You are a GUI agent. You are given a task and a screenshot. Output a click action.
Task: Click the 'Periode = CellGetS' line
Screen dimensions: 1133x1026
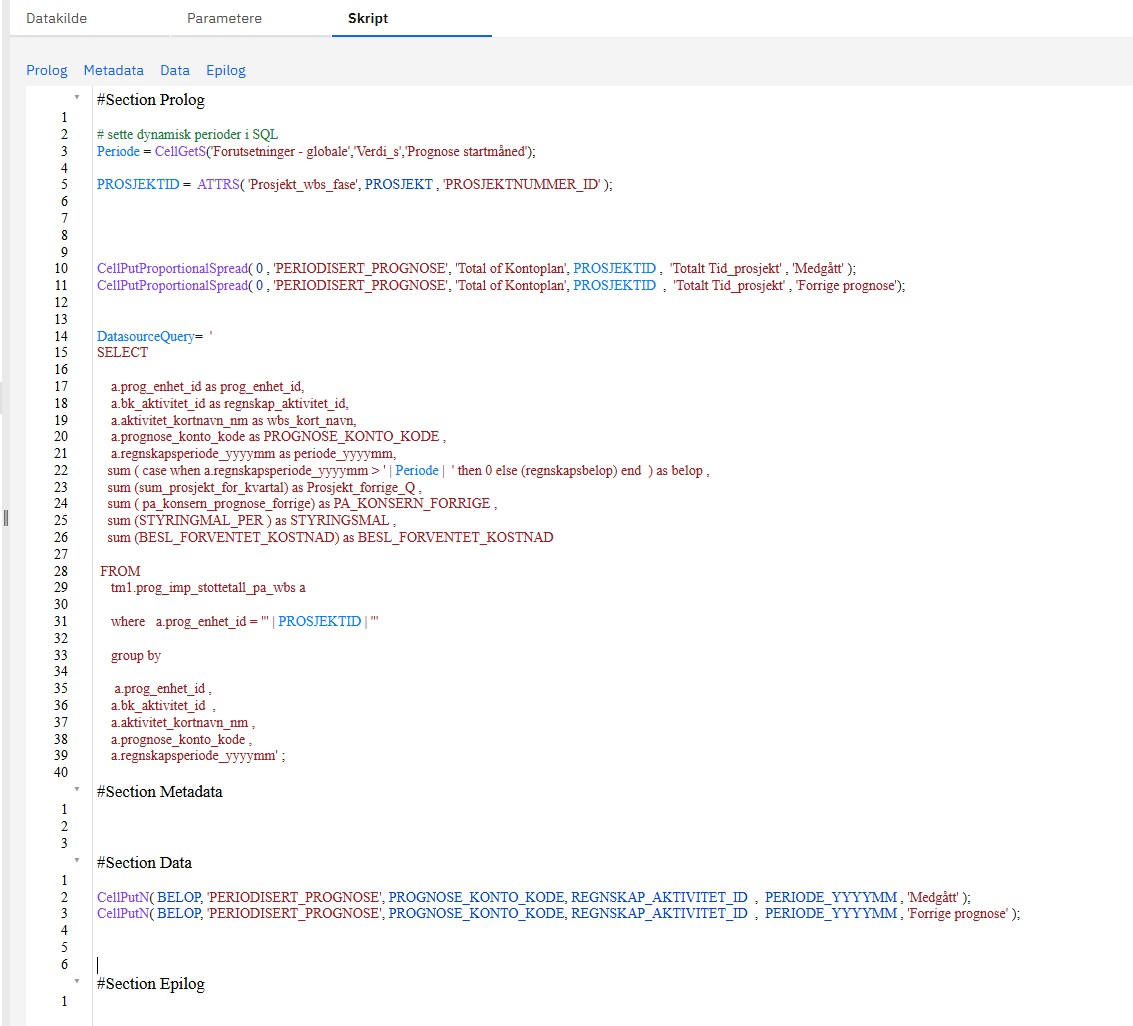(x=316, y=151)
